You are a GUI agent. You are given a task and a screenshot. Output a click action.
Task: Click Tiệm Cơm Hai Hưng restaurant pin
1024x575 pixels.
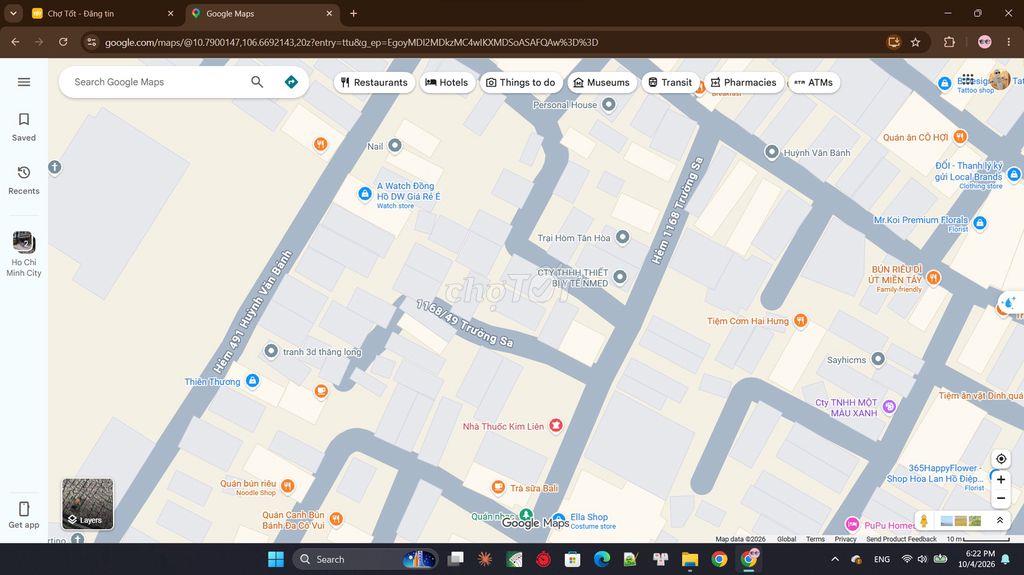800,320
